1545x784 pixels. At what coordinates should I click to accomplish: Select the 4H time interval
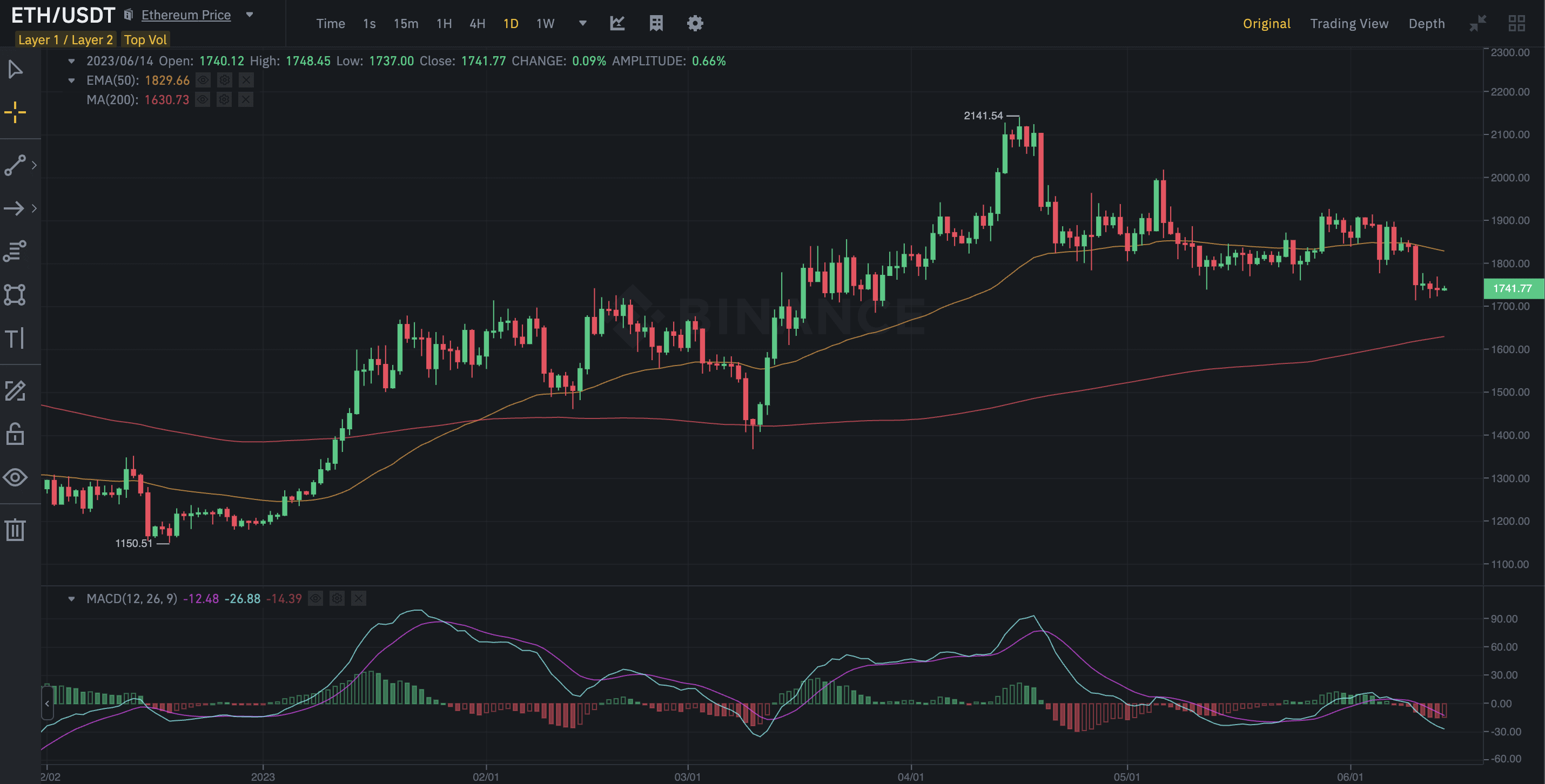coord(478,23)
